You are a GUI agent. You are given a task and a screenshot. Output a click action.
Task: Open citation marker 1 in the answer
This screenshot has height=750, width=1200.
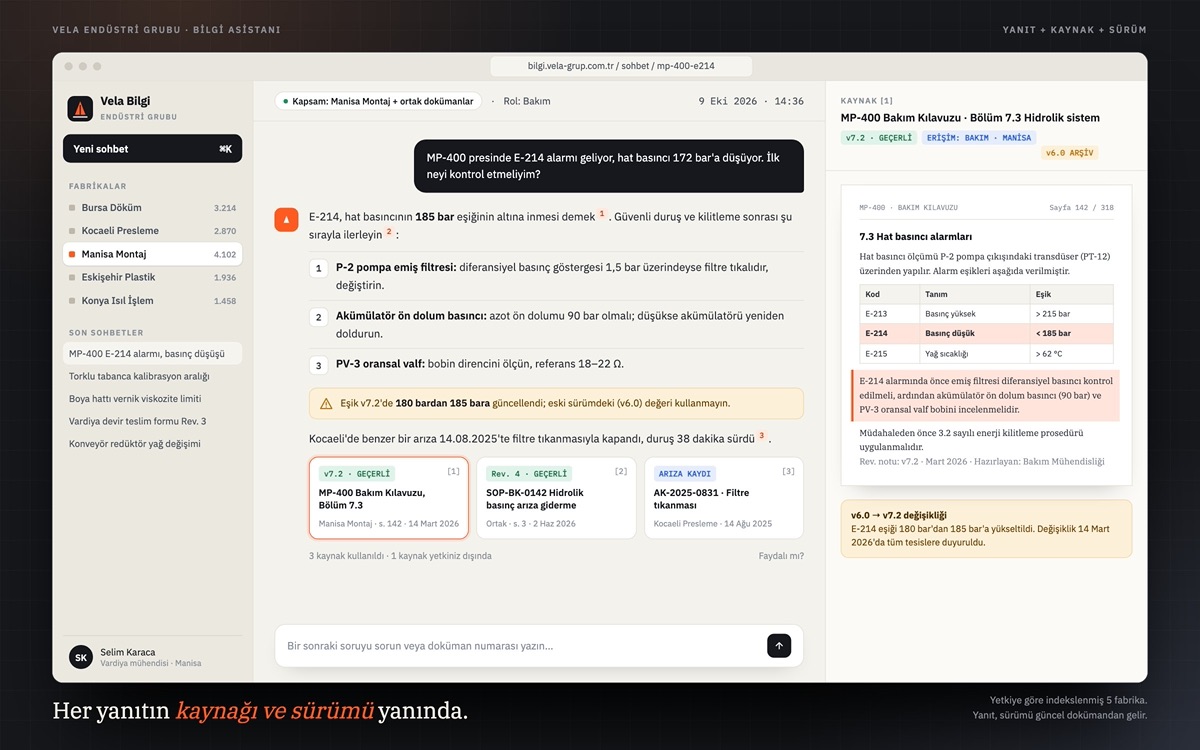602,213
